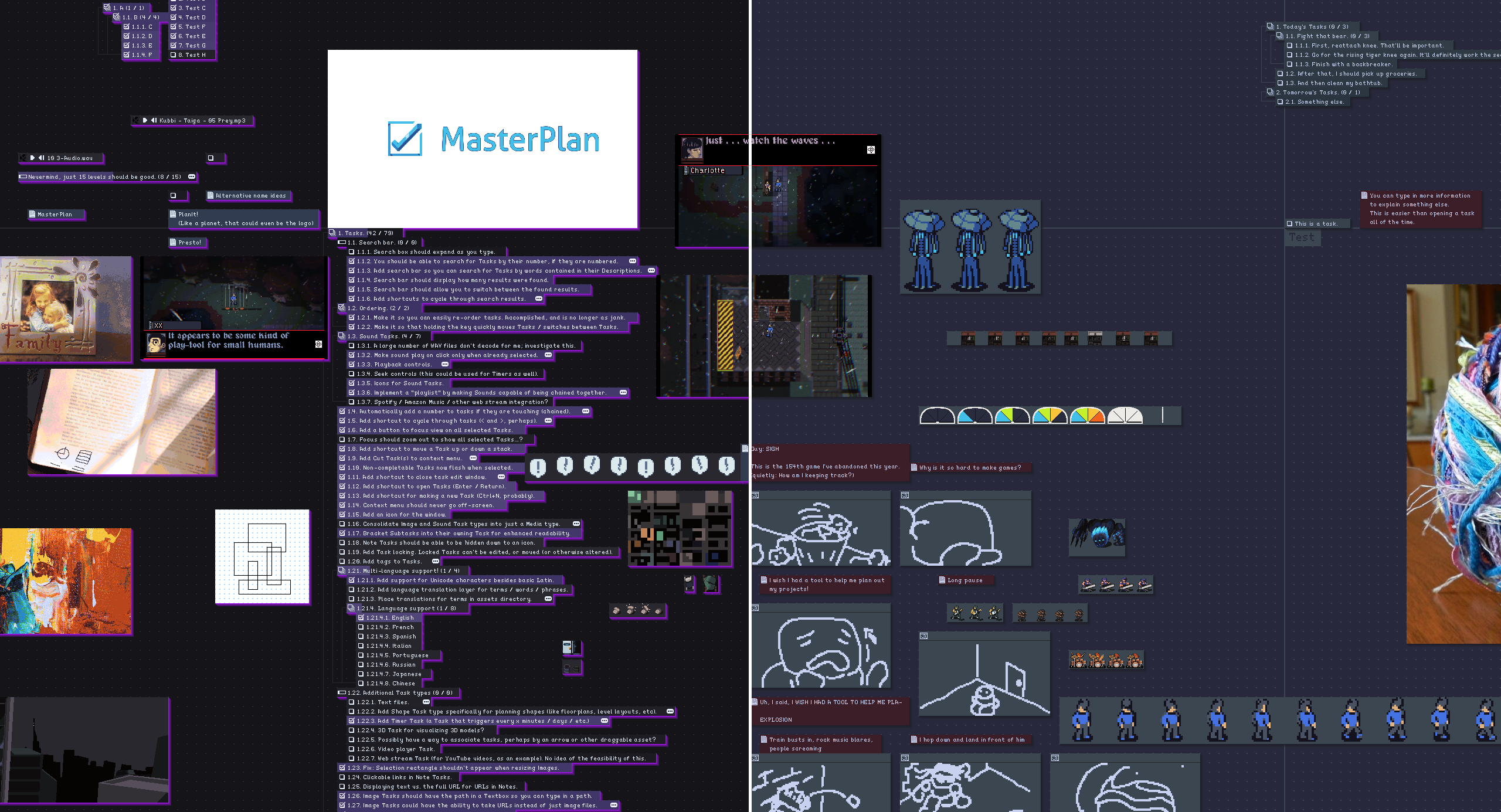Viewport: 1501px width, 812px height.
Task: Uncheck the 3. Test C task
Action: coord(173,8)
